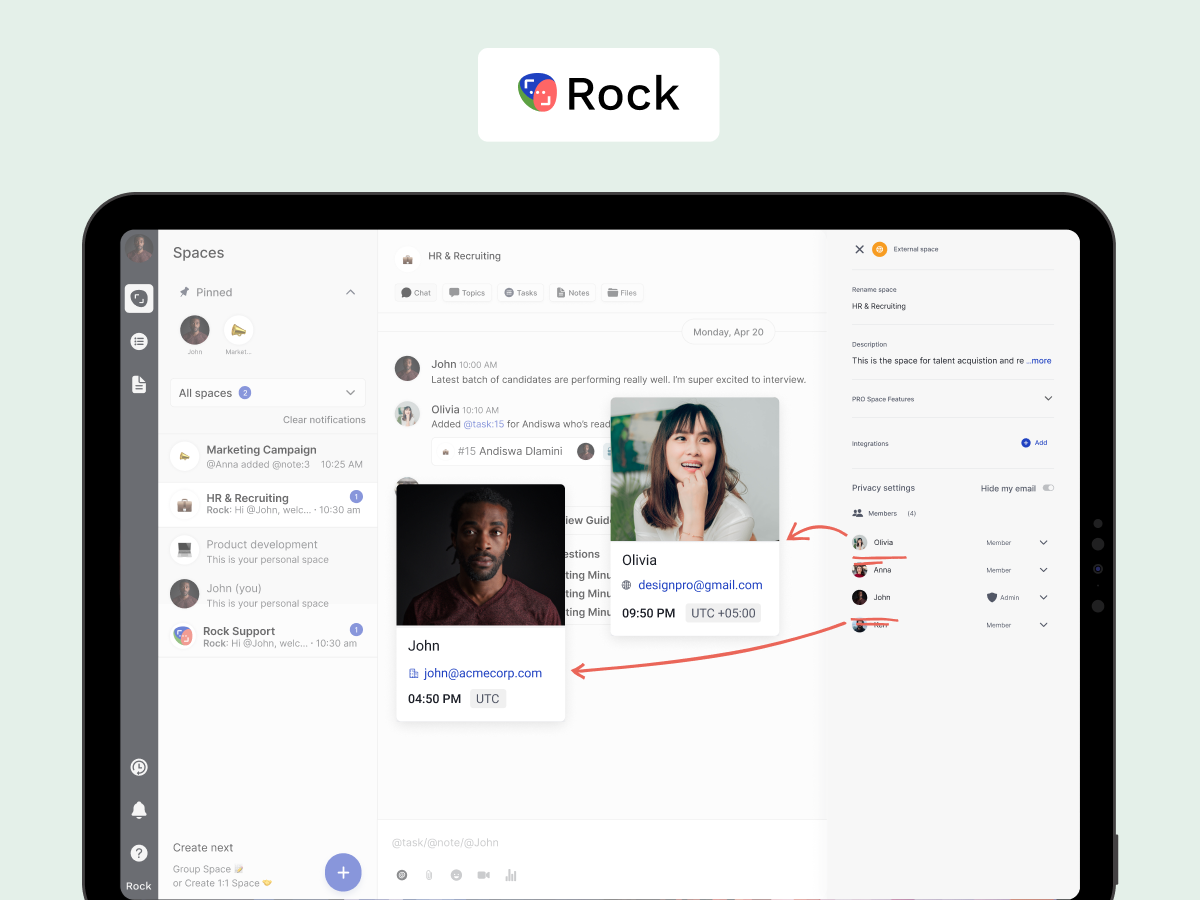
Task: Click the clock icon in left sidebar
Action: [139, 767]
